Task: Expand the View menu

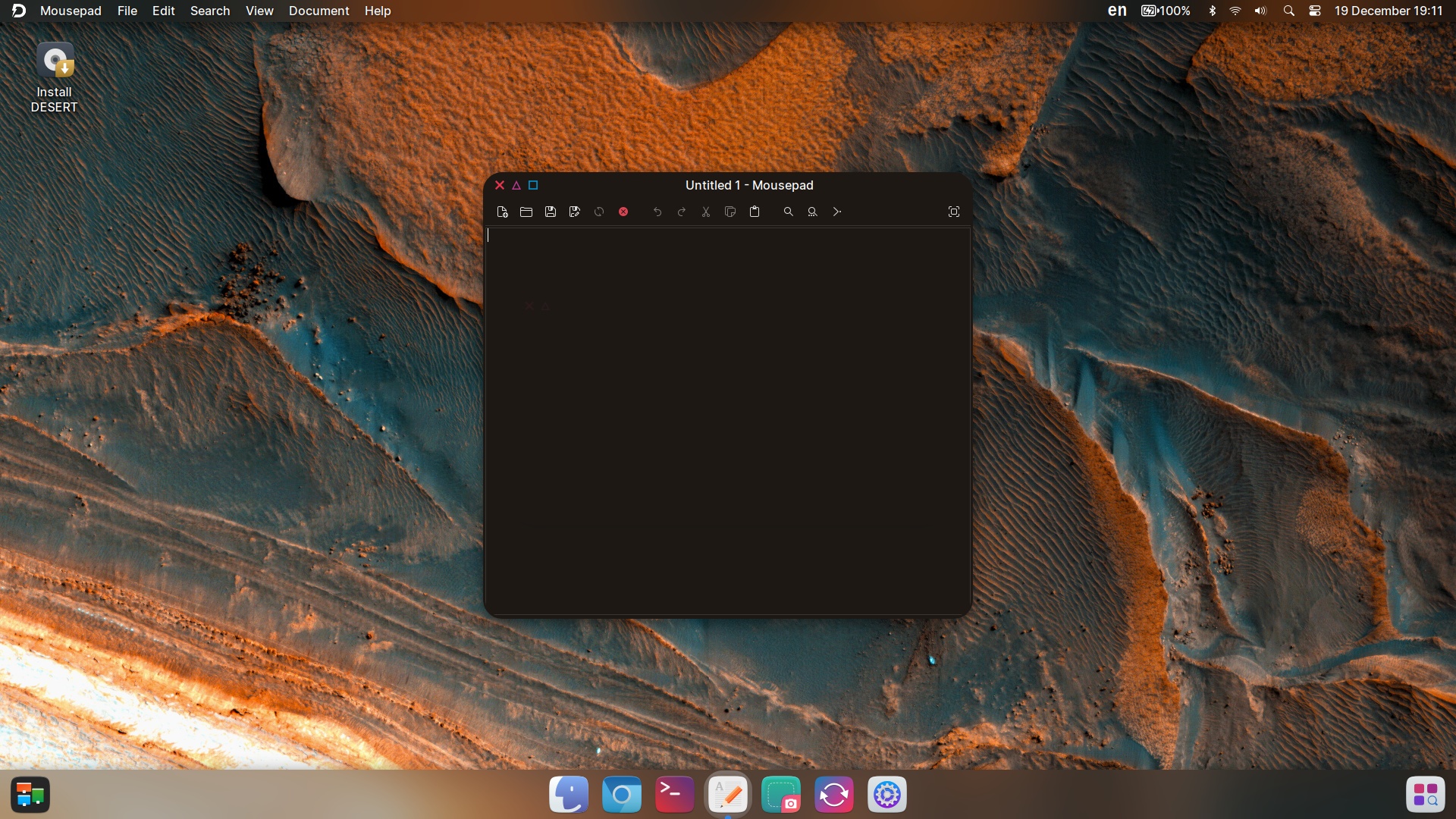Action: point(259,11)
